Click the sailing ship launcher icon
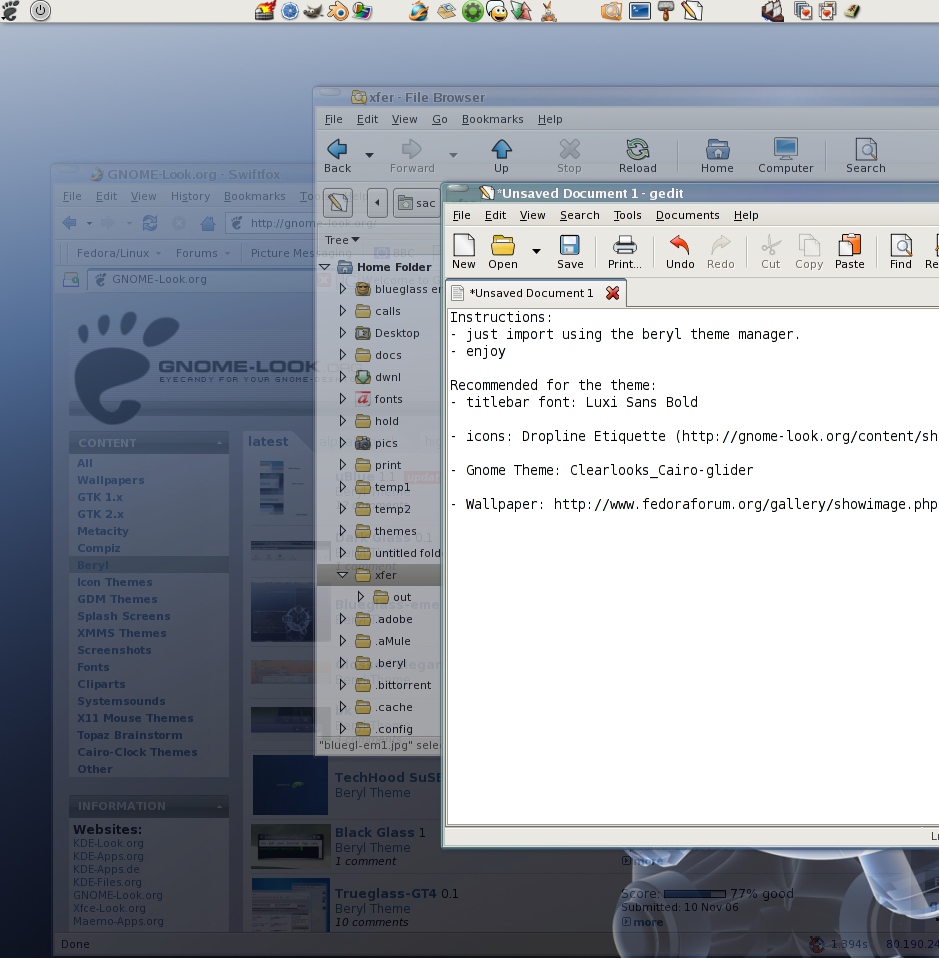The height and width of the screenshot is (958, 939). click(x=772, y=10)
